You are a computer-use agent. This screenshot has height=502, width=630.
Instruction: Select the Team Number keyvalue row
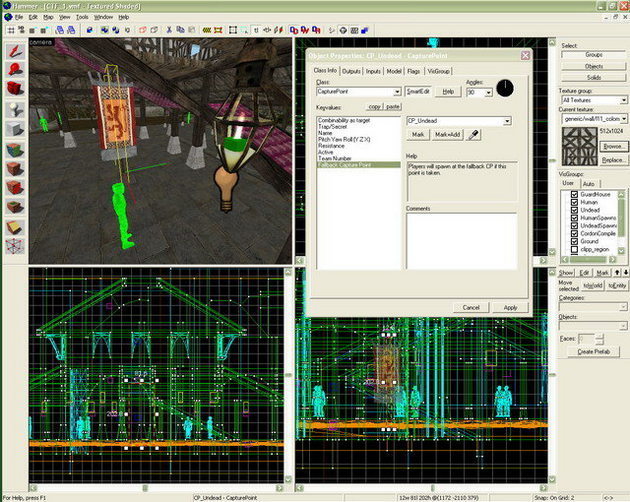point(334,156)
